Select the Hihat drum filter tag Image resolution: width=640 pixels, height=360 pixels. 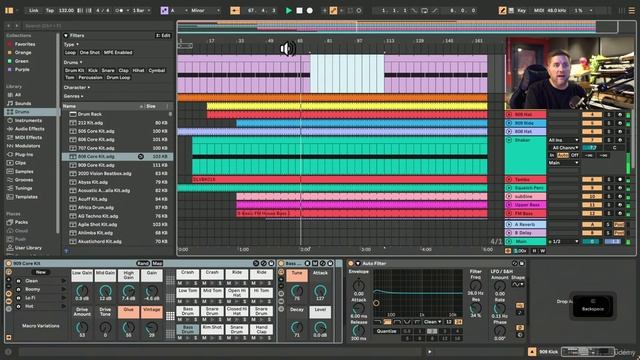coord(138,71)
